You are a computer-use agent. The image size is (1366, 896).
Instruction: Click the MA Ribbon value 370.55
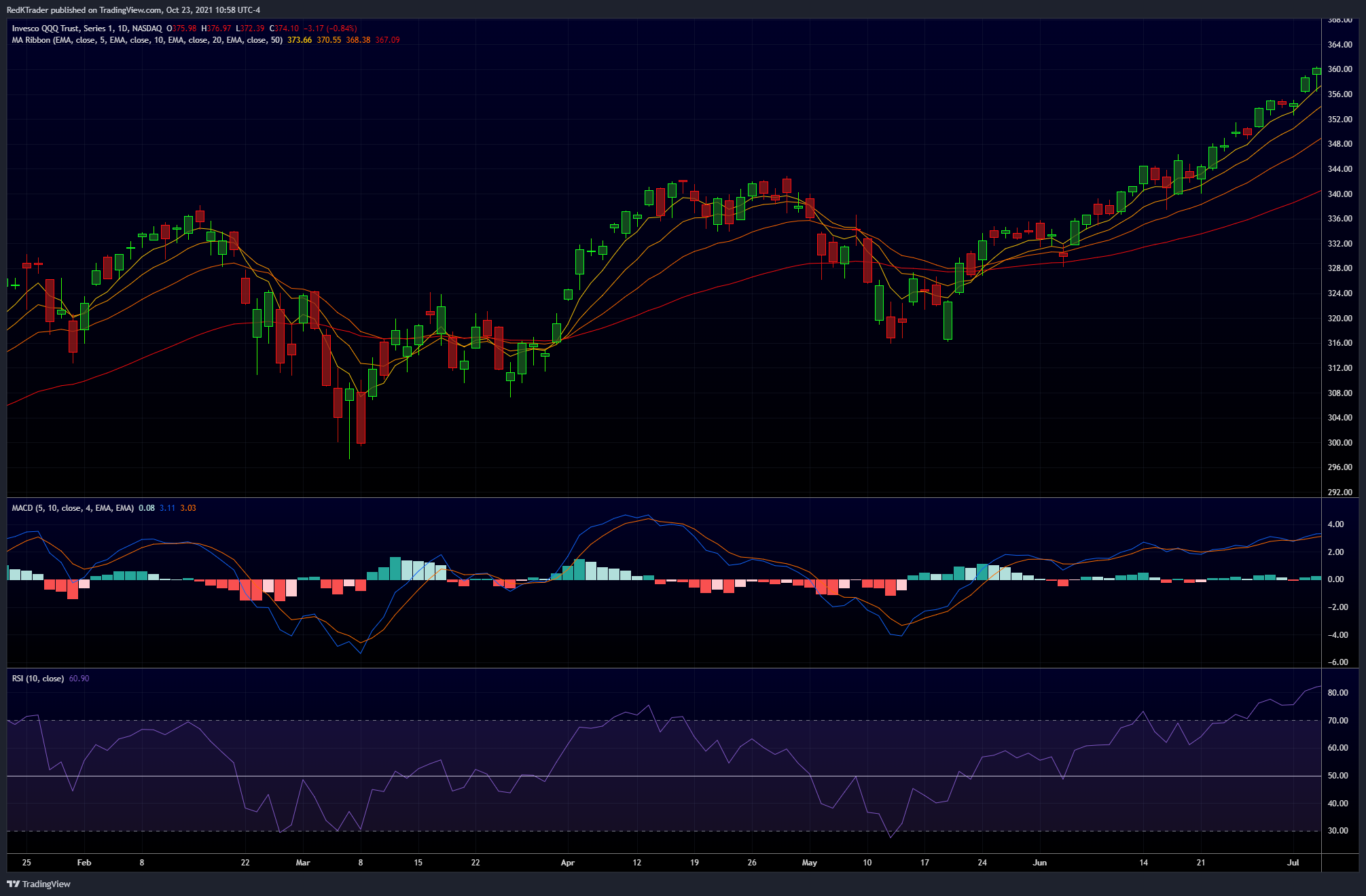[329, 40]
